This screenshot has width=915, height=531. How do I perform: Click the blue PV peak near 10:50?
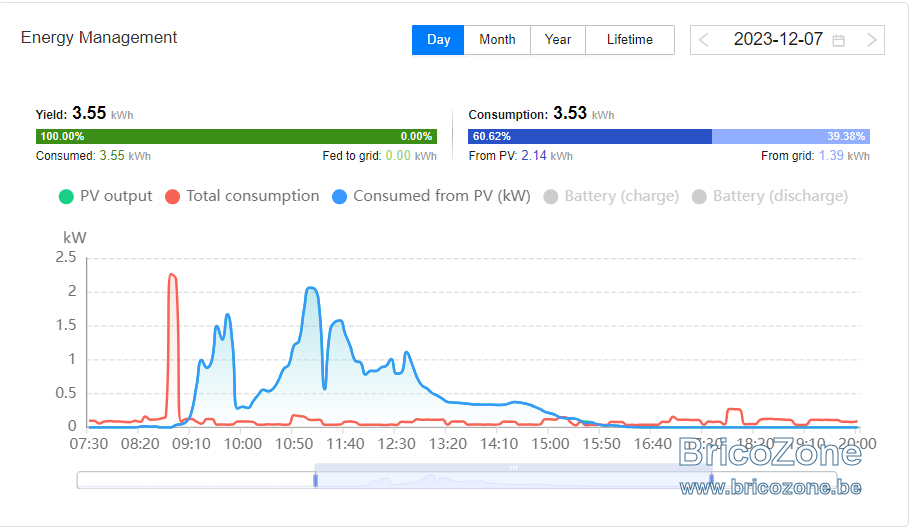coord(311,288)
